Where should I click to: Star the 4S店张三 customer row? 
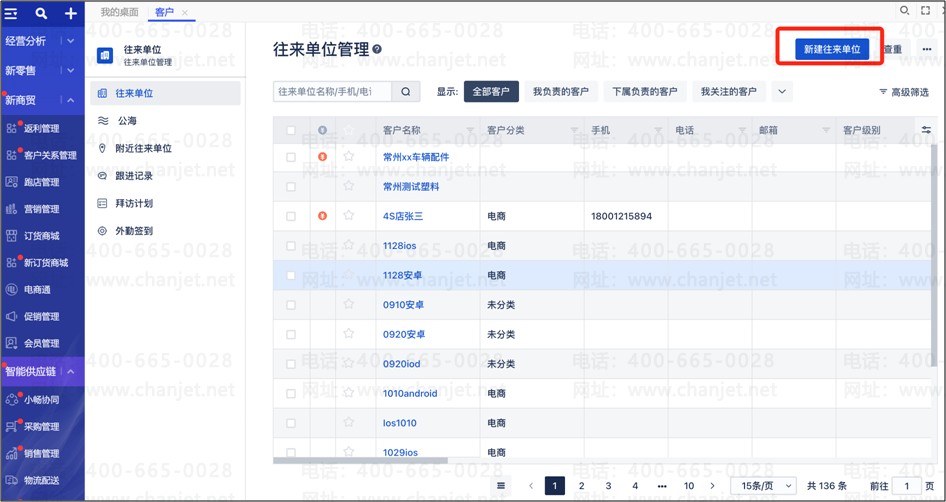349,216
